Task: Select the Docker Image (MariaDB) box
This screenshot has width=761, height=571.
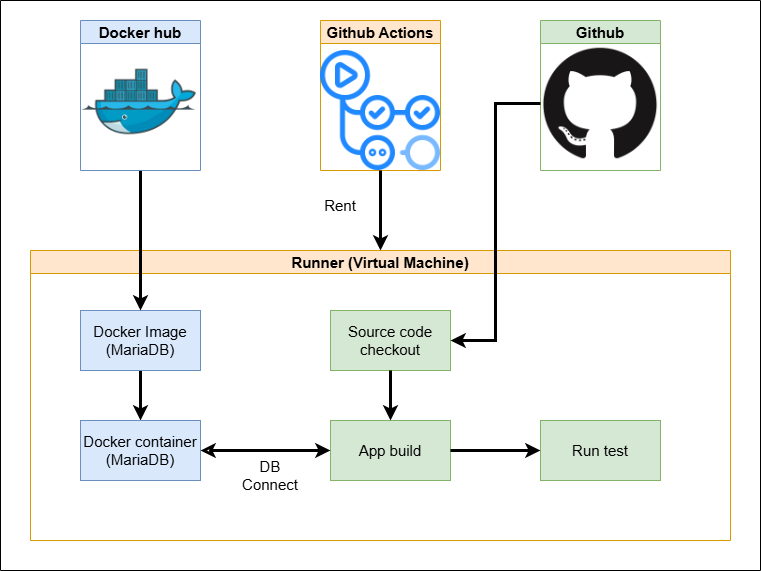Action: [x=140, y=340]
